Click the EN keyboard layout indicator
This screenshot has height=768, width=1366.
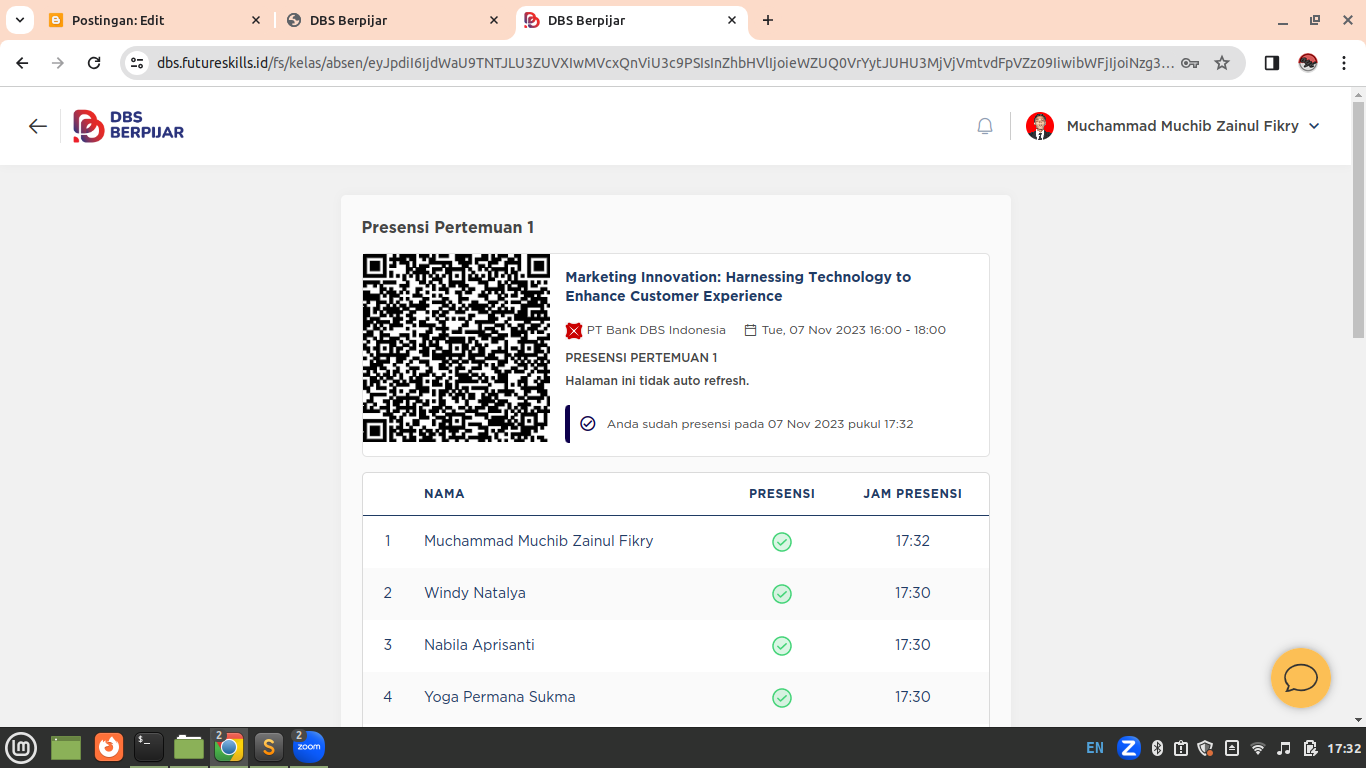click(x=1095, y=748)
